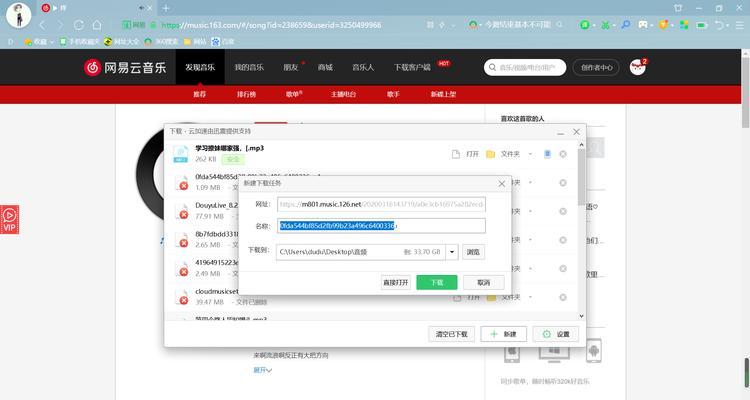Open the 商城 tab
The height and width of the screenshot is (400, 750).
click(x=325, y=67)
